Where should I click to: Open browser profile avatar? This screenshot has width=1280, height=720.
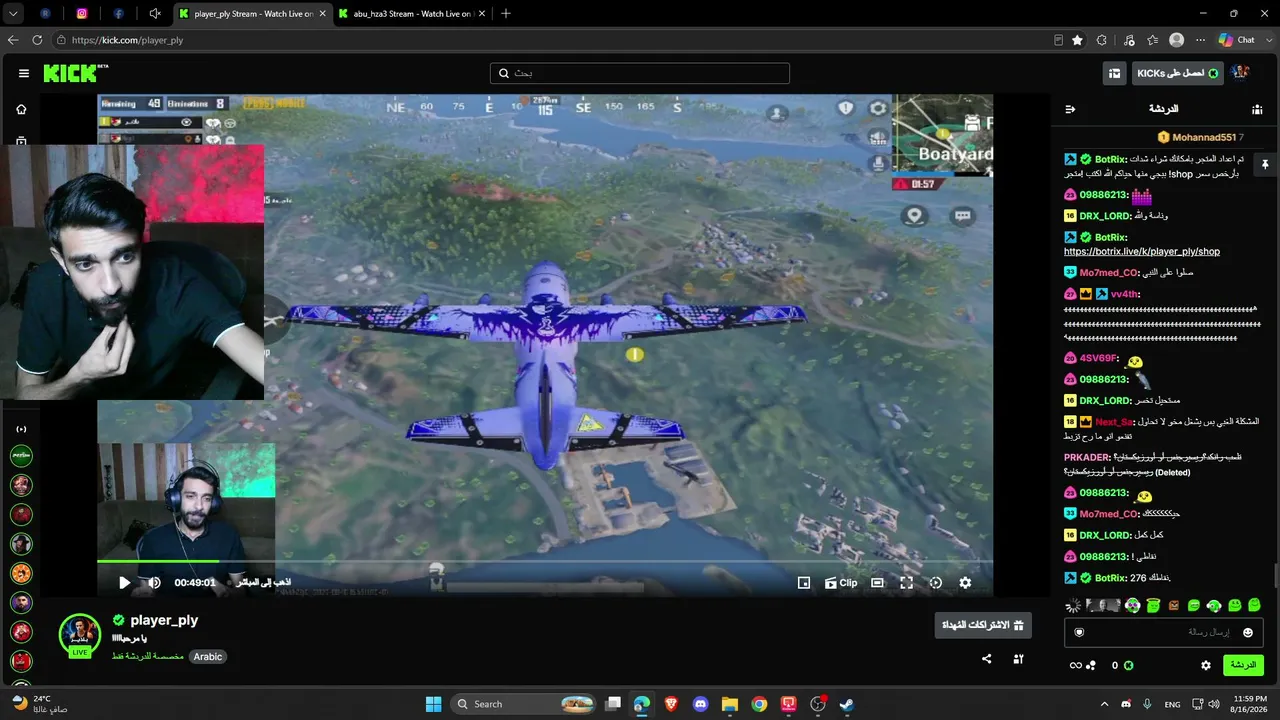click(1177, 40)
